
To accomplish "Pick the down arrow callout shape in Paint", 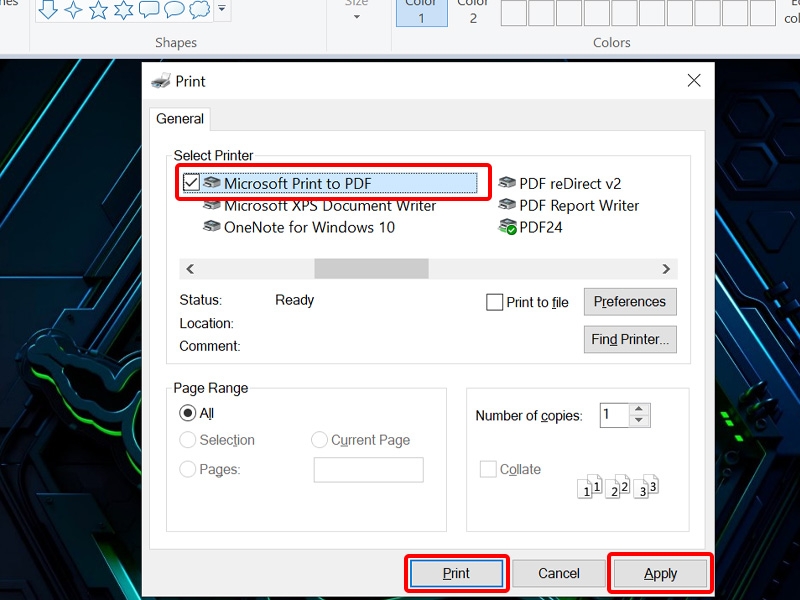I will (48, 9).
